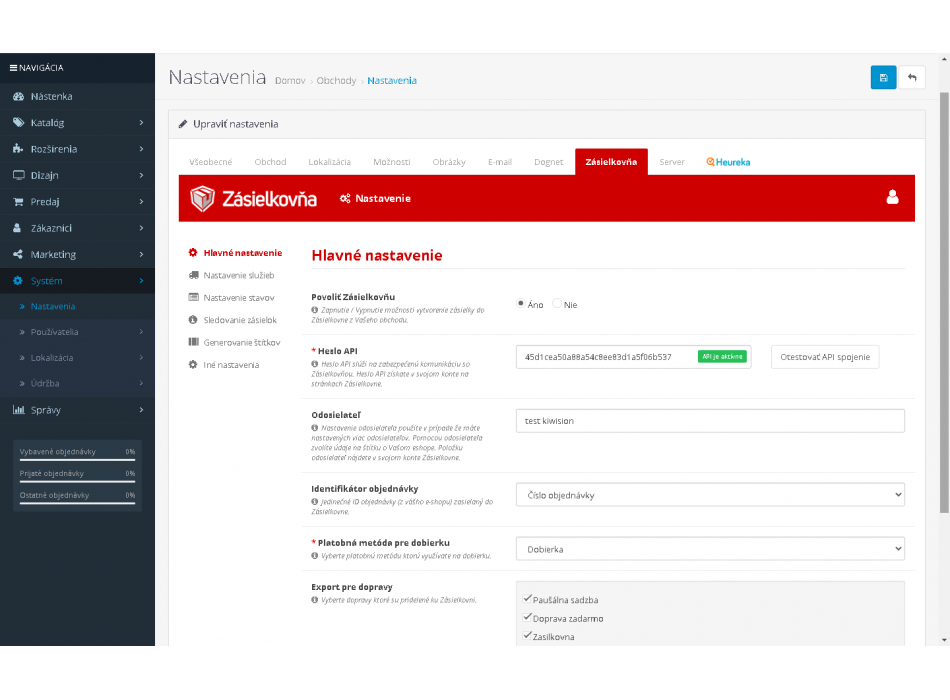
Task: Click the Systém gear icon
Action: coord(18,281)
